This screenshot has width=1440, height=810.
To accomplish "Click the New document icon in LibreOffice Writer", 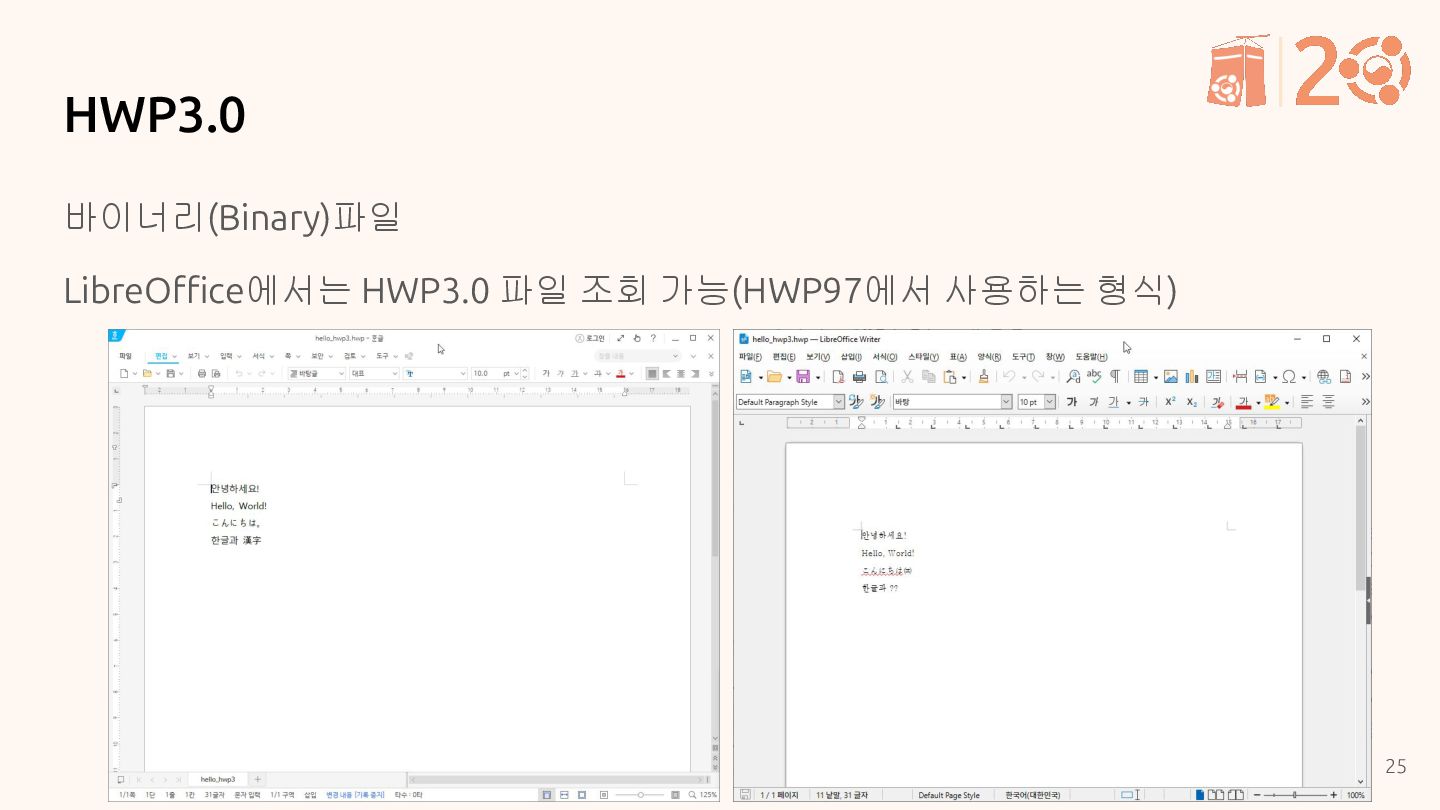I will coord(746,377).
